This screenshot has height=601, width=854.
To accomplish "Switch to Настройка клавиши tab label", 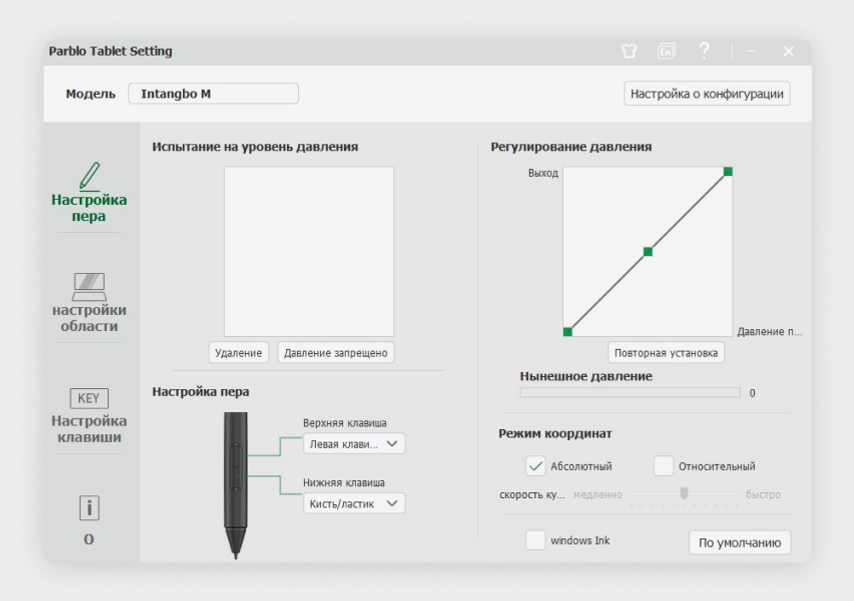I will click(x=89, y=429).
